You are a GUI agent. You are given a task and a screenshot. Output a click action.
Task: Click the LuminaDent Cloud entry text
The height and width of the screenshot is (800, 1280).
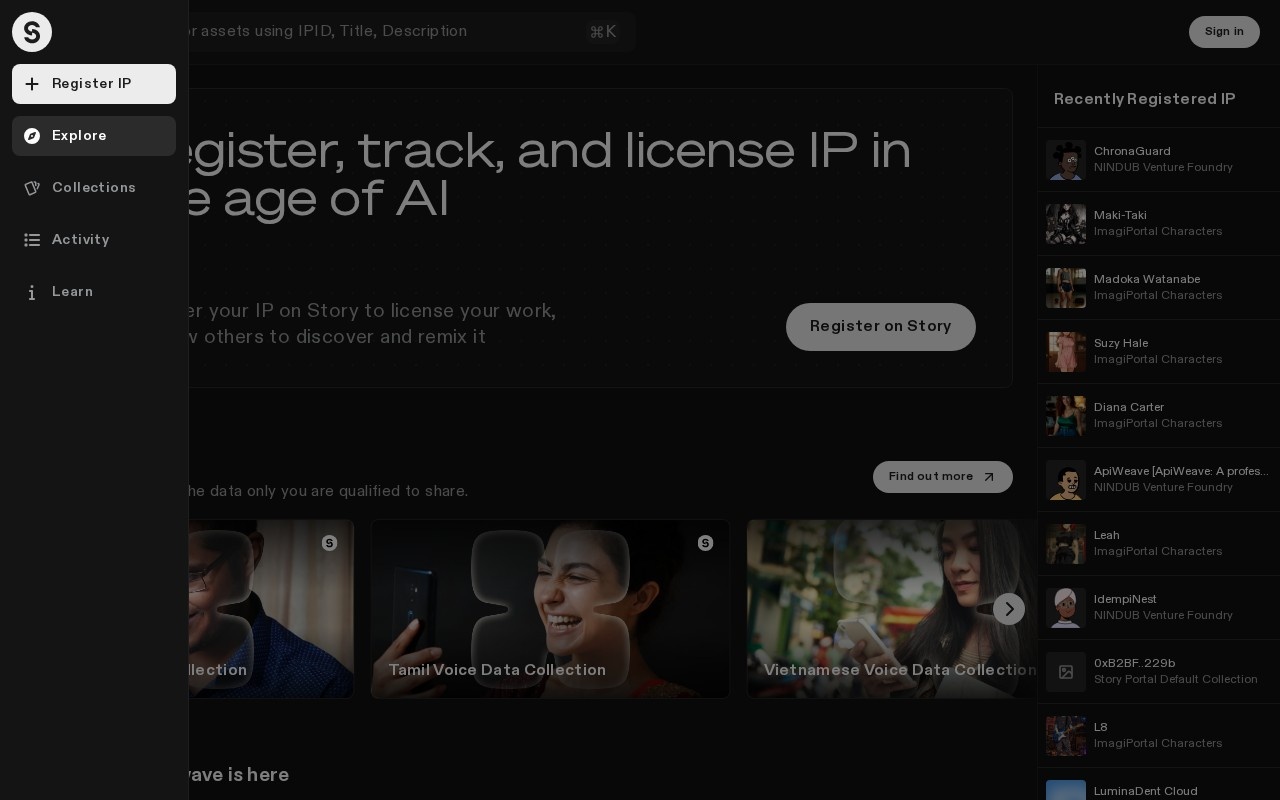[1145, 791]
